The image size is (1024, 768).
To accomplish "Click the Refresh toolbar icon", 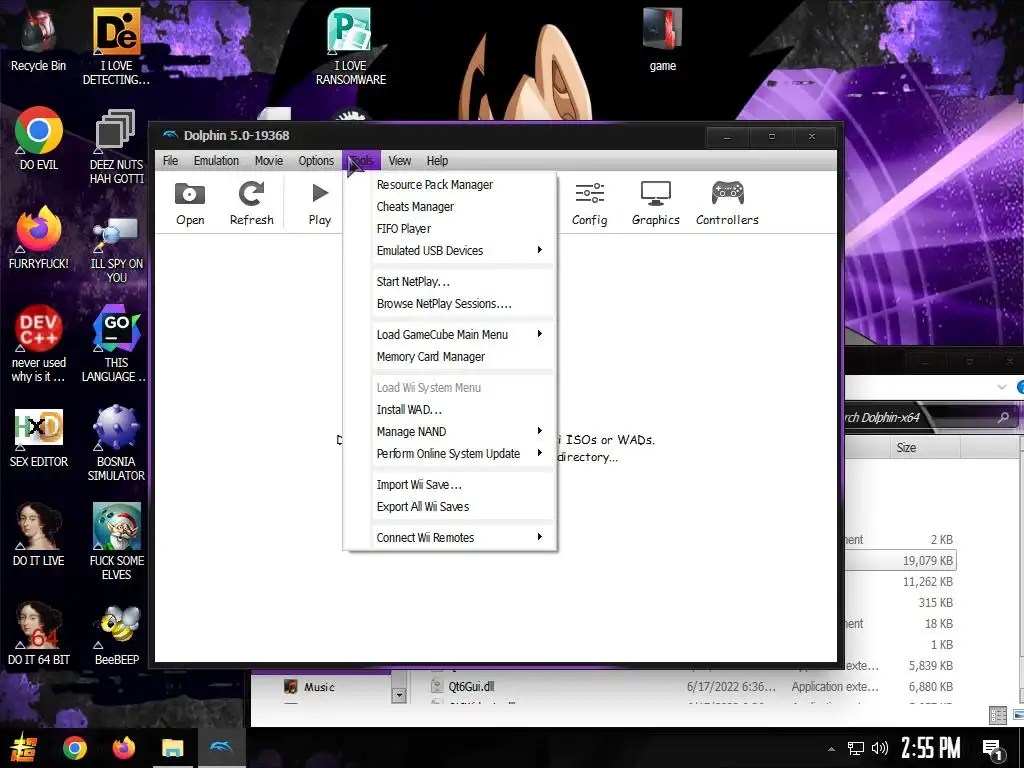I will click(251, 203).
